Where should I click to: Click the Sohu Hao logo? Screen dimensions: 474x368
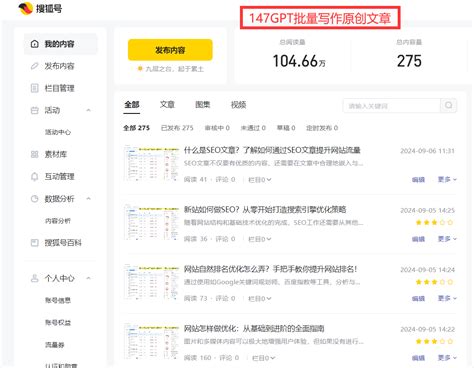click(x=40, y=8)
